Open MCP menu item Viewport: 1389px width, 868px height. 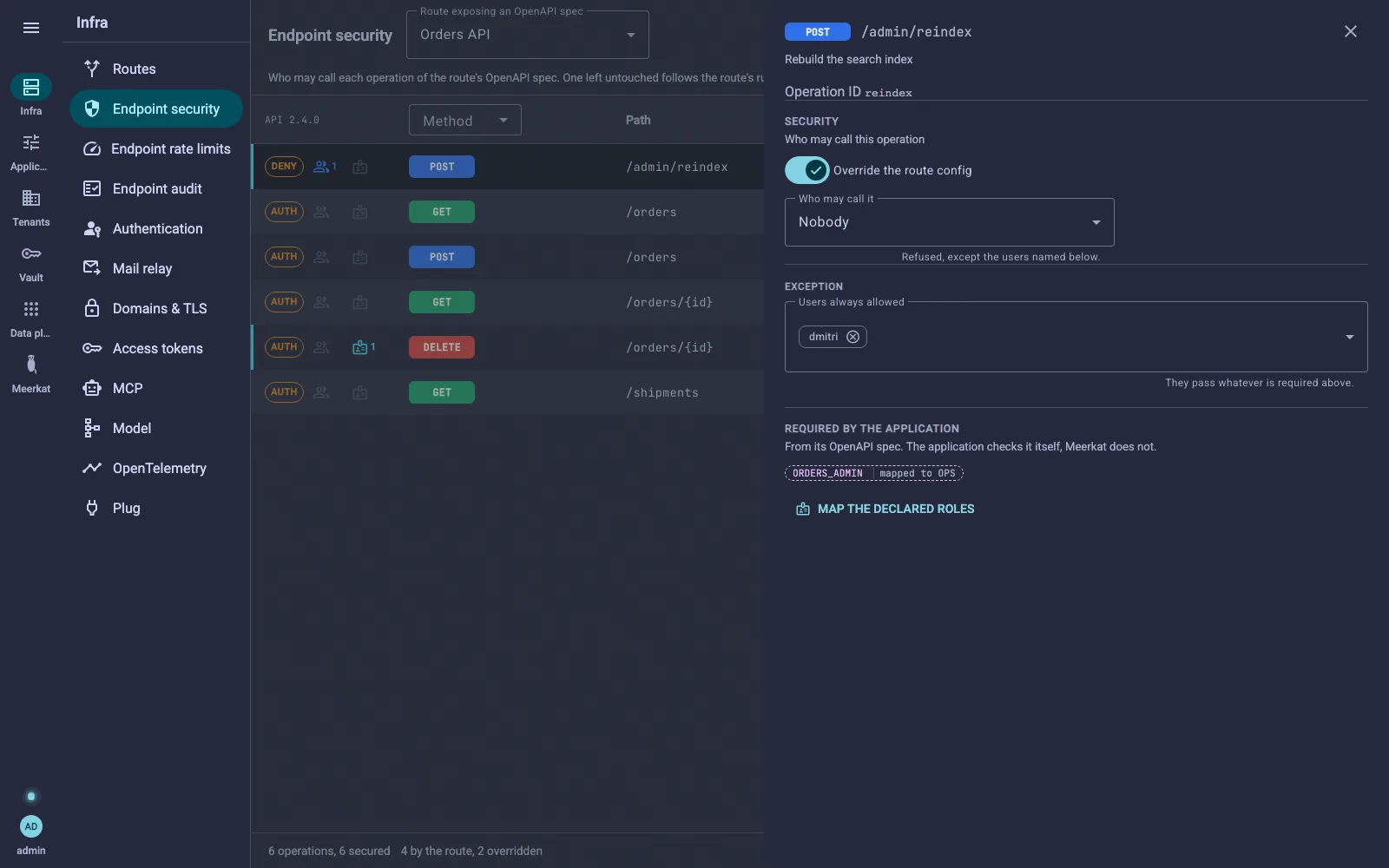pyautogui.click(x=156, y=388)
